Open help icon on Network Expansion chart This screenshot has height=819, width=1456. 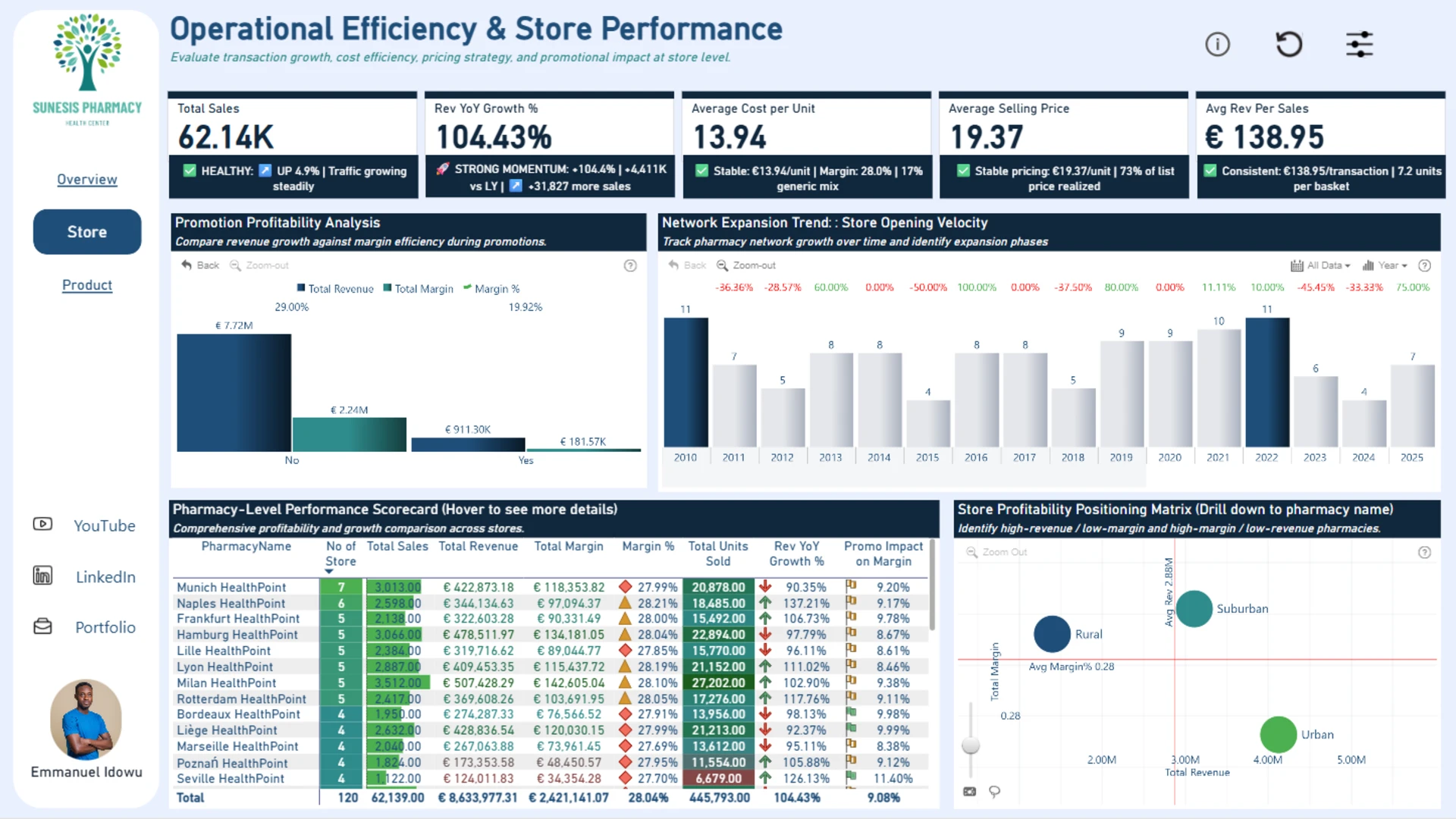point(1425,265)
